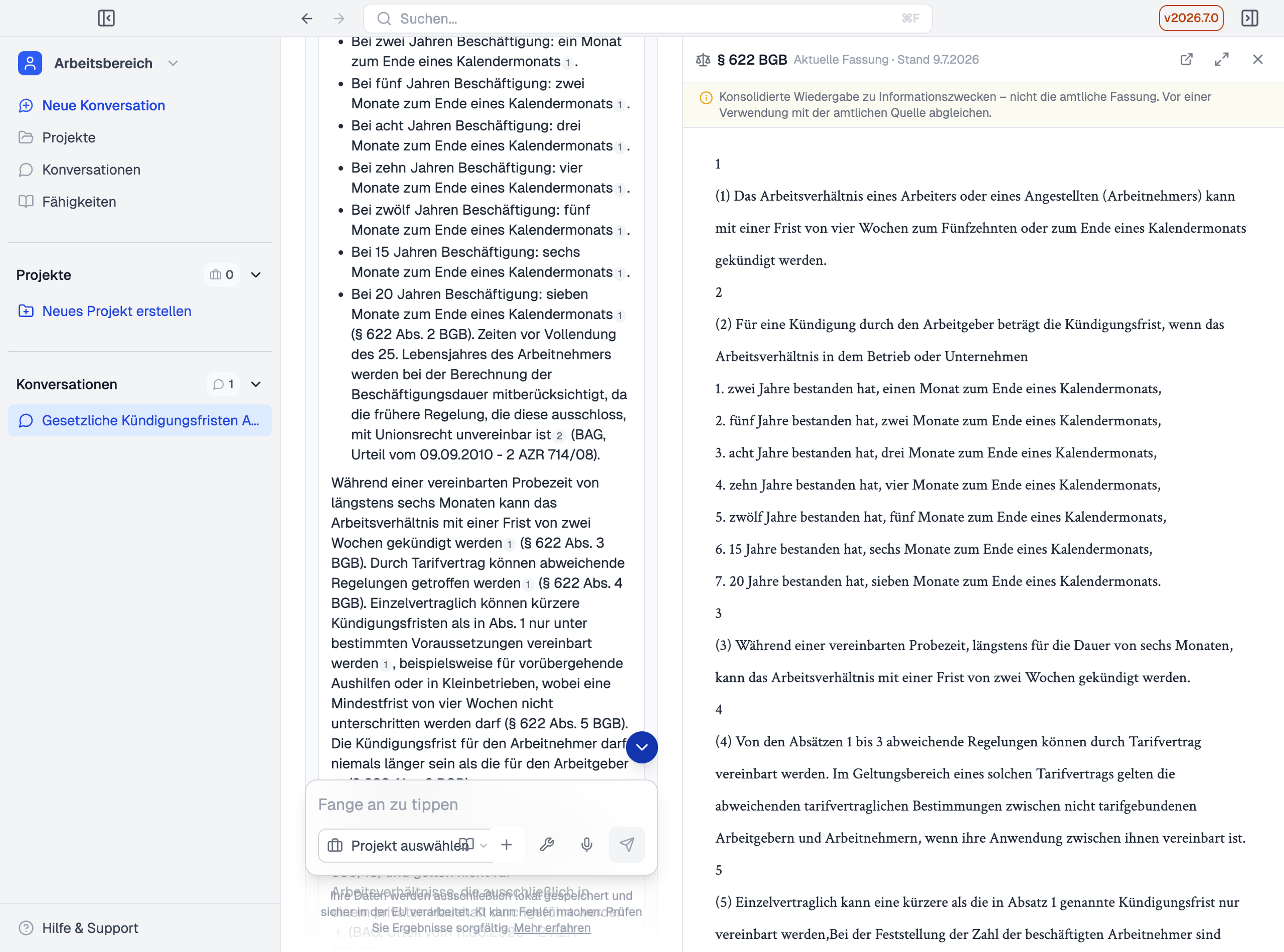Screen dimensions: 1284x952
Task: Open § 622 BGB in external window
Action: pyautogui.click(x=1186, y=60)
